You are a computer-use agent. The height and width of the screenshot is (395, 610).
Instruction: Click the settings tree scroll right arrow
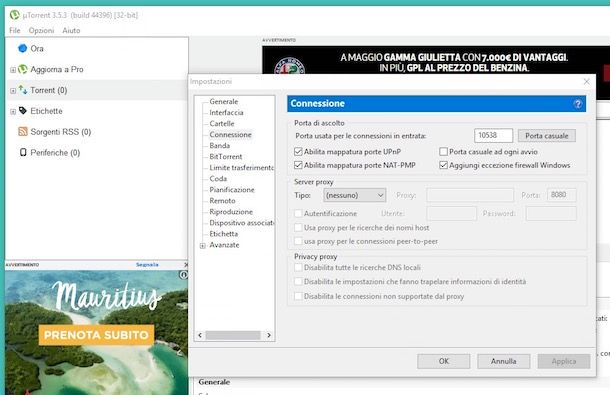269,335
